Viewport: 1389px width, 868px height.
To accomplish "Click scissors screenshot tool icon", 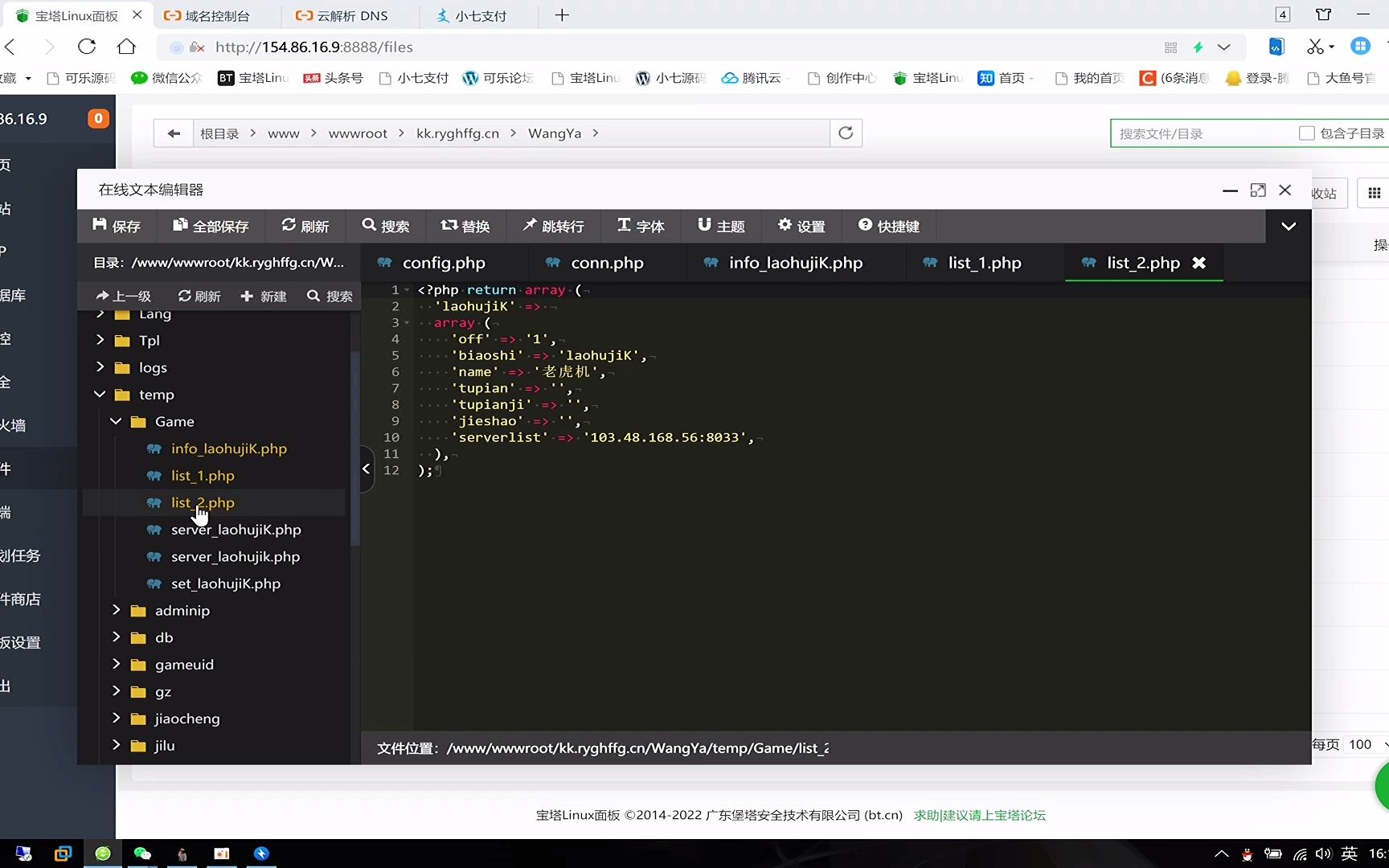I will tap(1315, 47).
